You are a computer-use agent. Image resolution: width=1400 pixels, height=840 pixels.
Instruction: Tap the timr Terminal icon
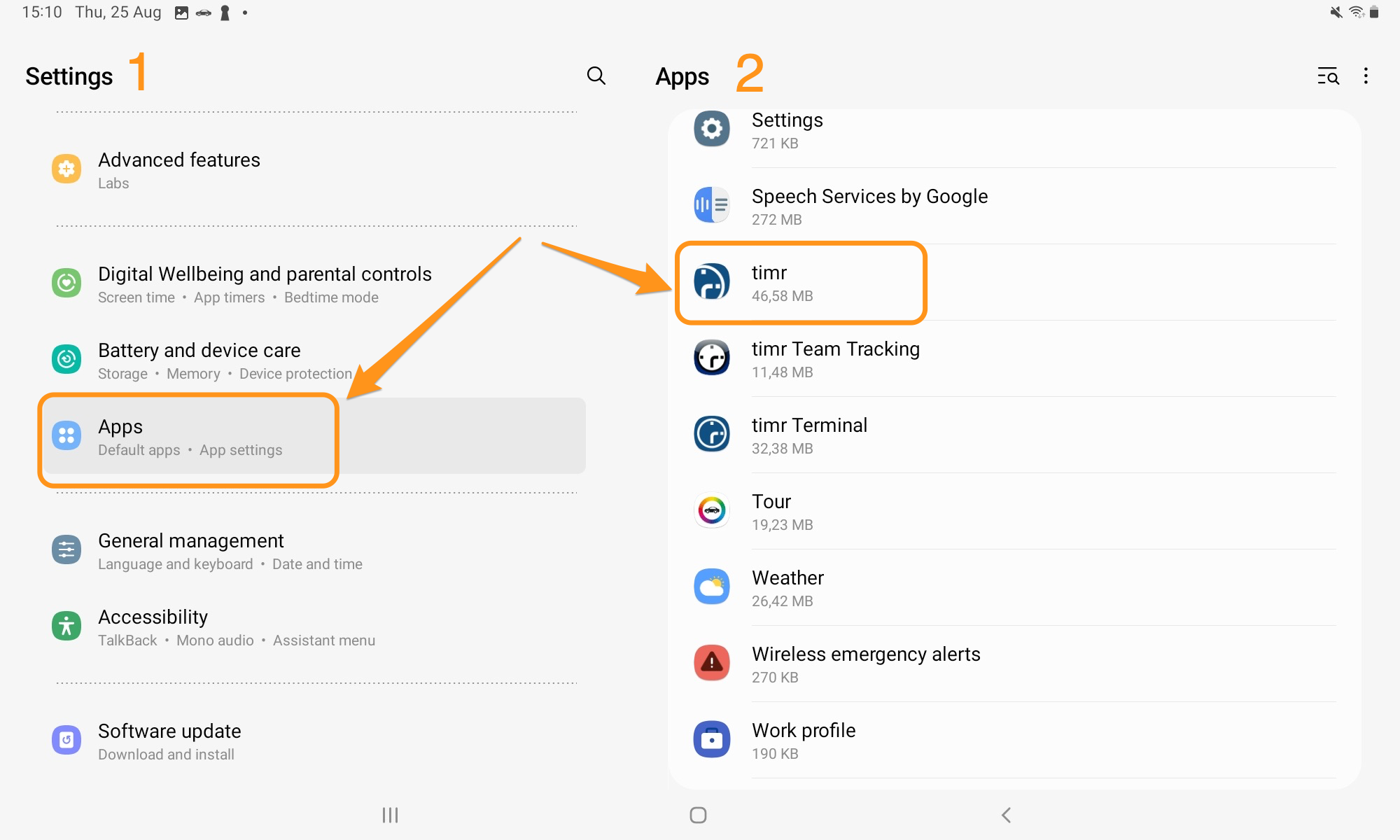coord(712,434)
